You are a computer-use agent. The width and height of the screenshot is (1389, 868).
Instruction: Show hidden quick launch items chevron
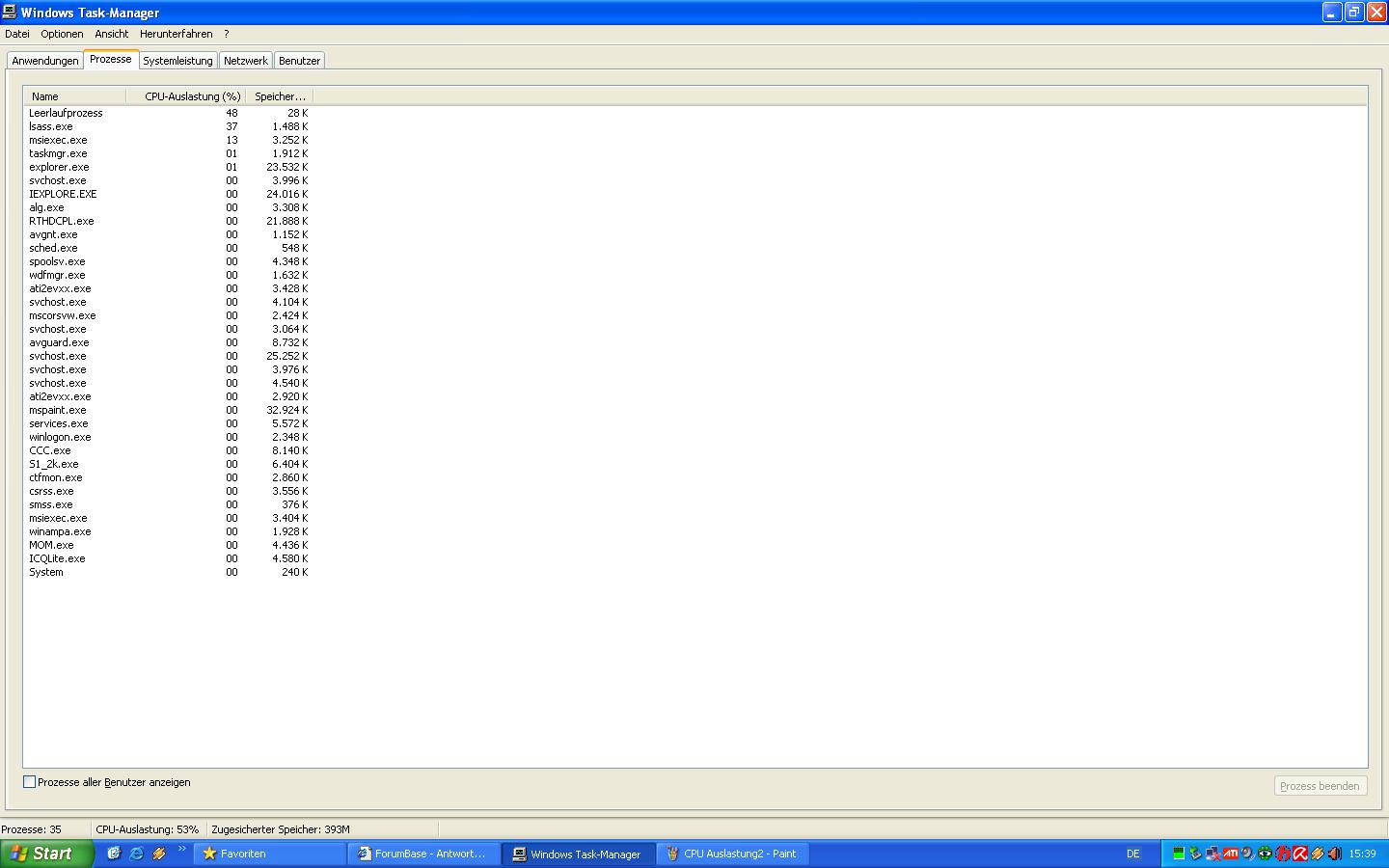point(181,849)
